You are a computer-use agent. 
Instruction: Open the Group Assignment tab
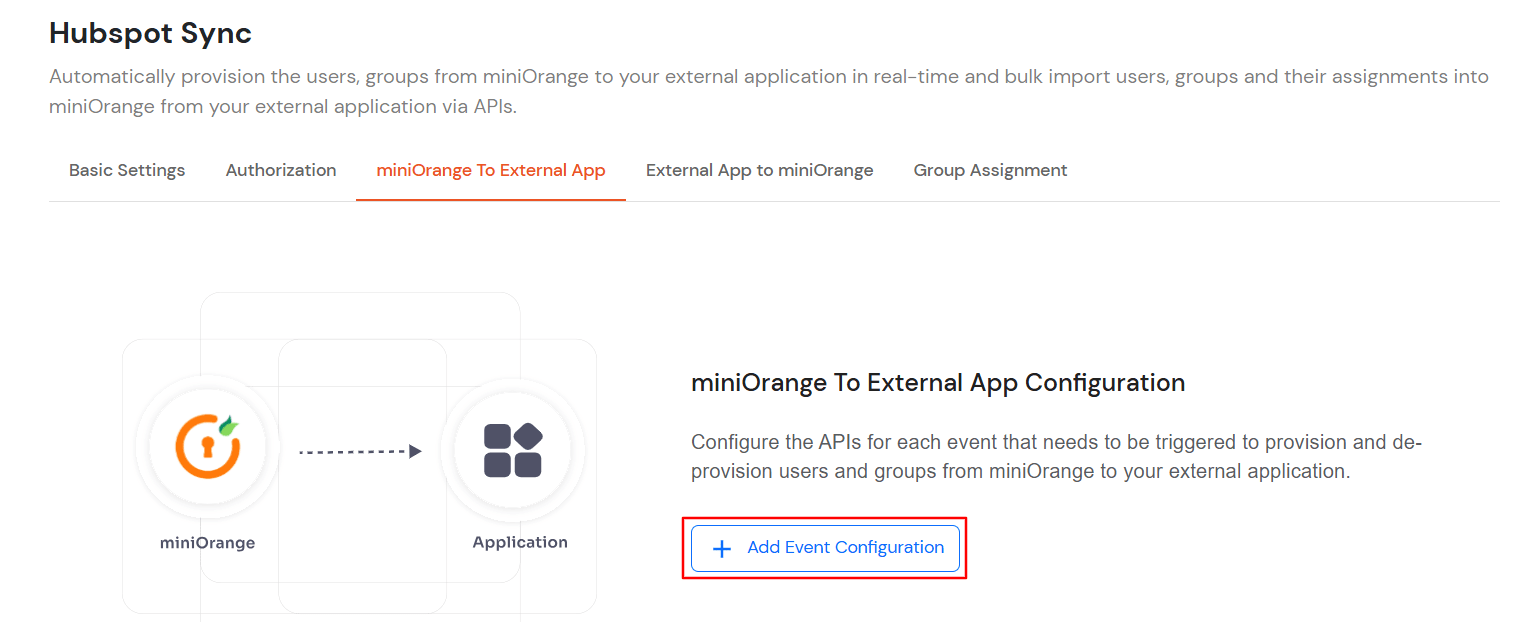989,170
